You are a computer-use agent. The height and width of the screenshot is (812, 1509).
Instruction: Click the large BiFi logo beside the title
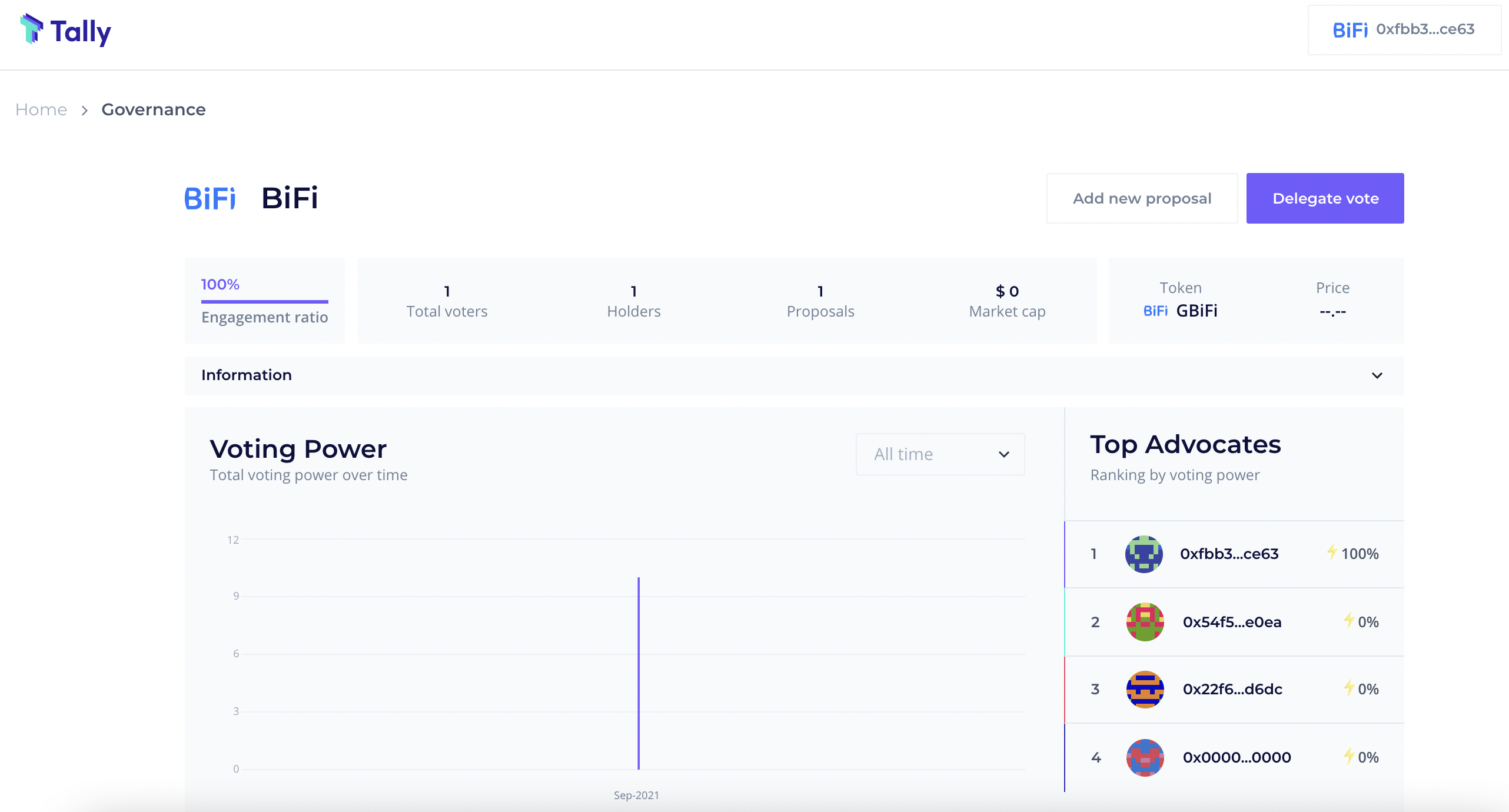tap(210, 198)
